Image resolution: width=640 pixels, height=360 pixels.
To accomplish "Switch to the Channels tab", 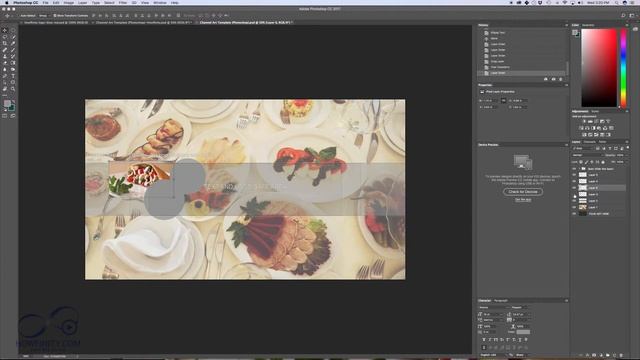I will (589, 142).
